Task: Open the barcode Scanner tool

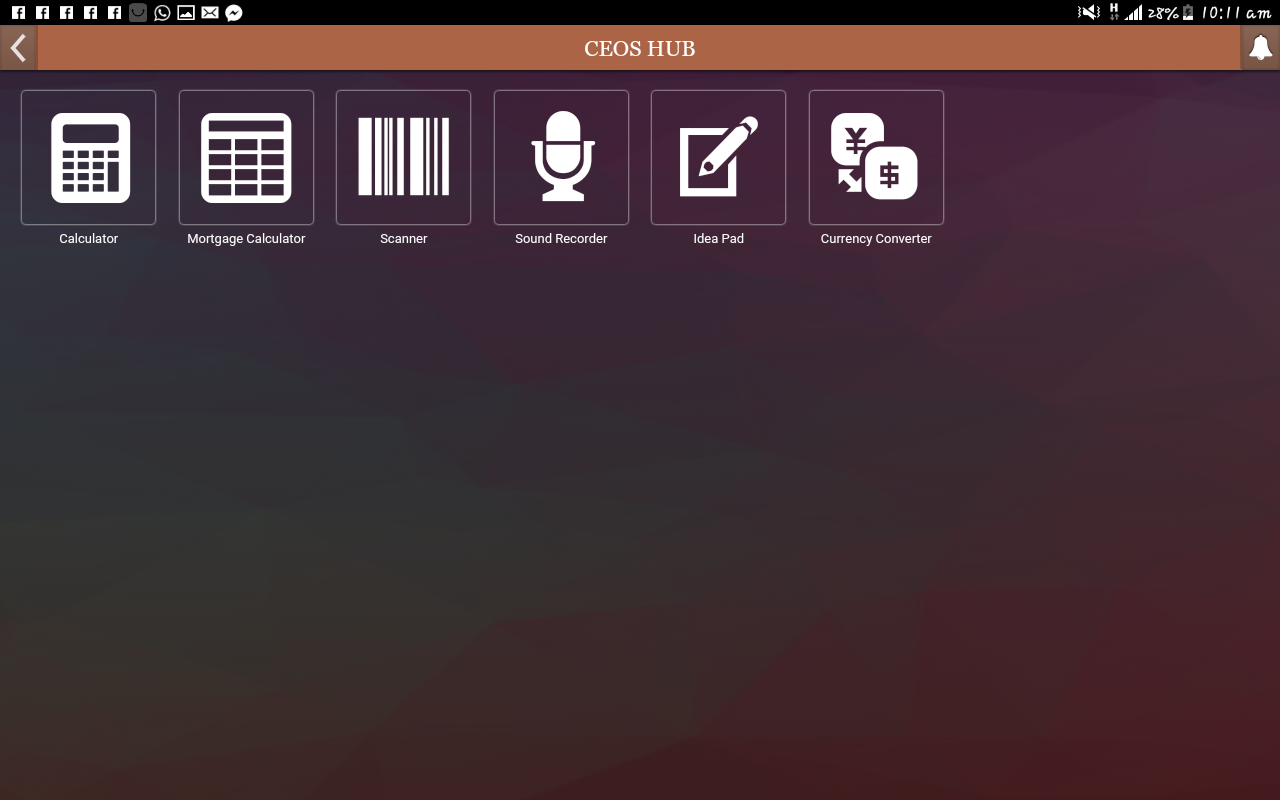Action: coord(403,157)
